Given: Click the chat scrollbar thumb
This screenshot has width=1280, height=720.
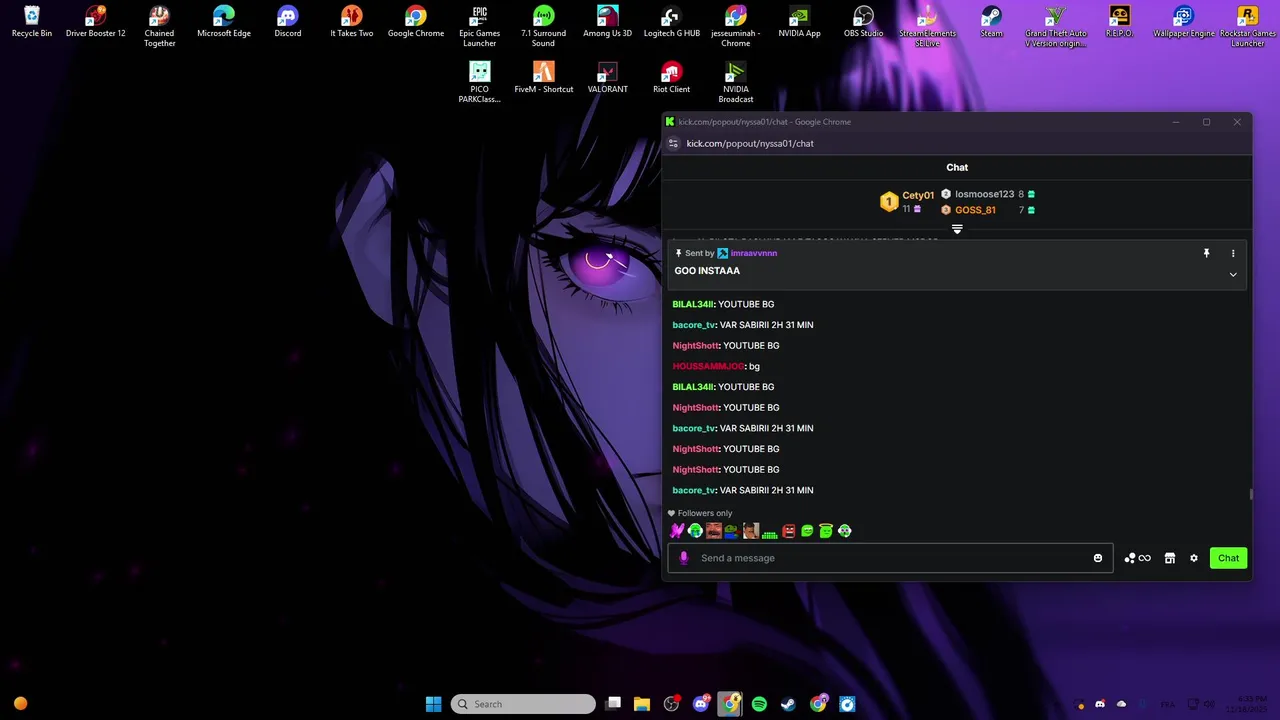Looking at the screenshot, I should click(x=1250, y=494).
